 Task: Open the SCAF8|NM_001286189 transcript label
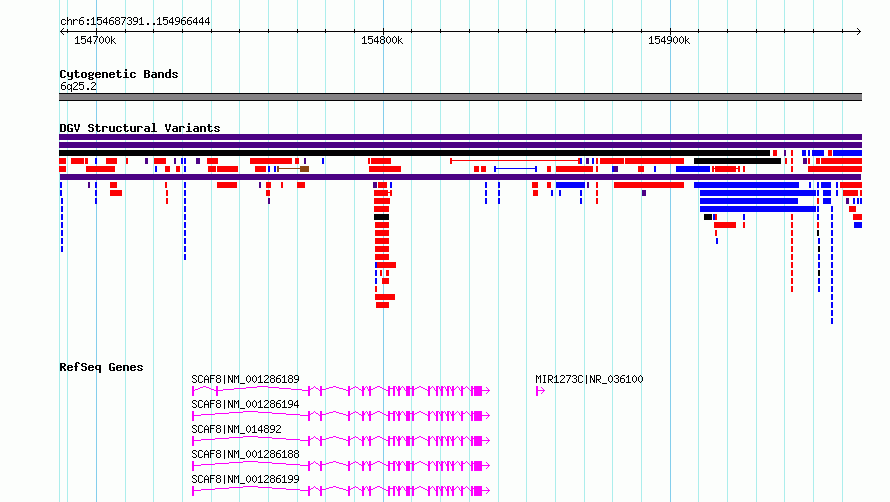tap(245, 379)
